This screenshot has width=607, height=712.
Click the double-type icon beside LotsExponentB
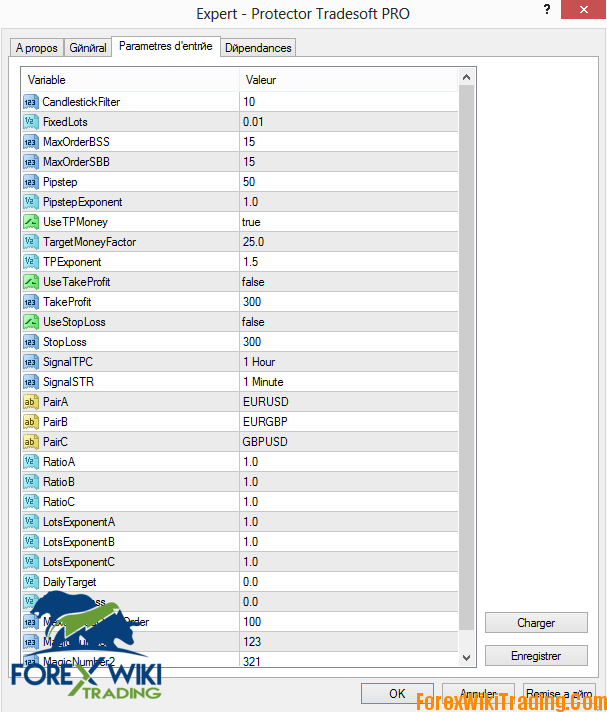coord(30,542)
